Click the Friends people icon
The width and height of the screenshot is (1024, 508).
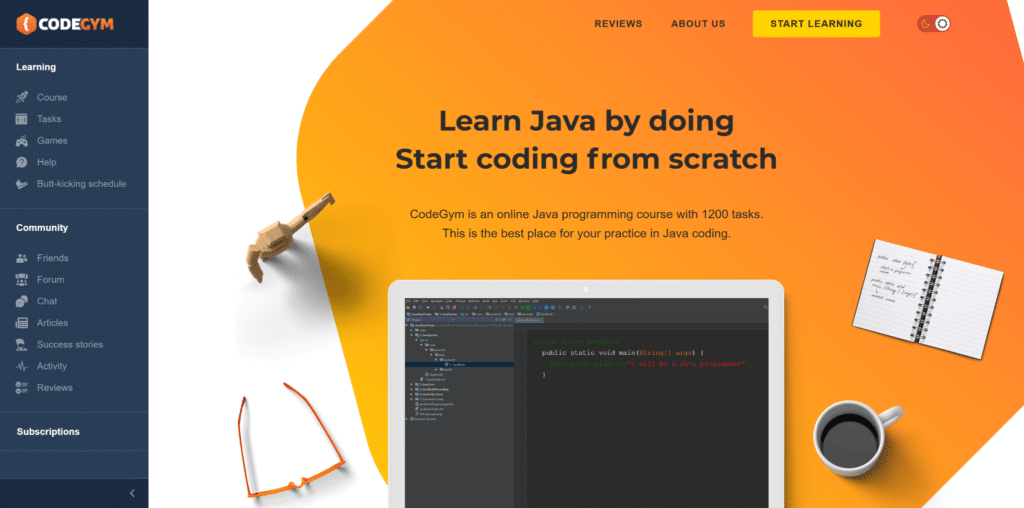(x=22, y=258)
